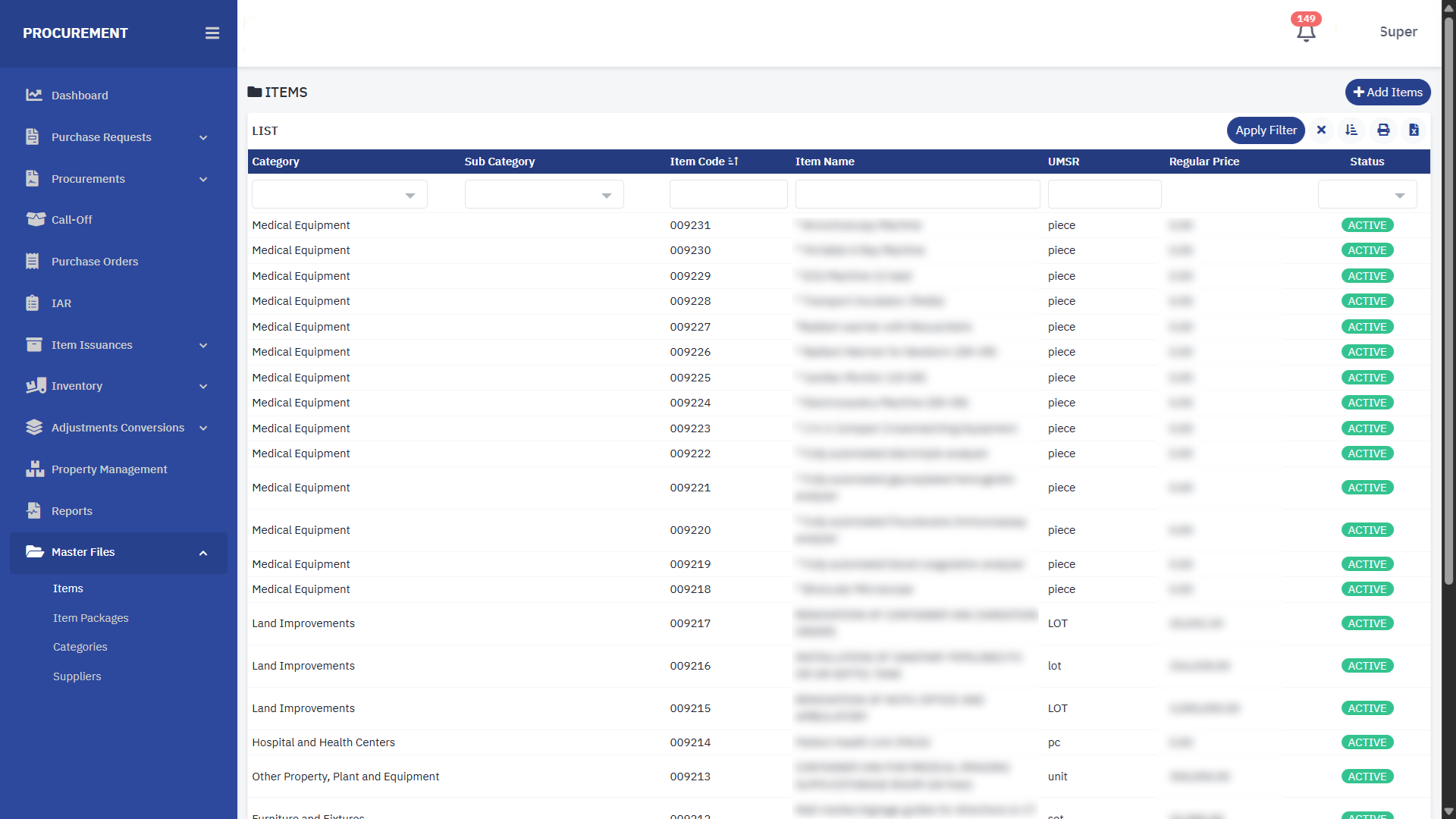Click the Apply Filter button

(1265, 130)
